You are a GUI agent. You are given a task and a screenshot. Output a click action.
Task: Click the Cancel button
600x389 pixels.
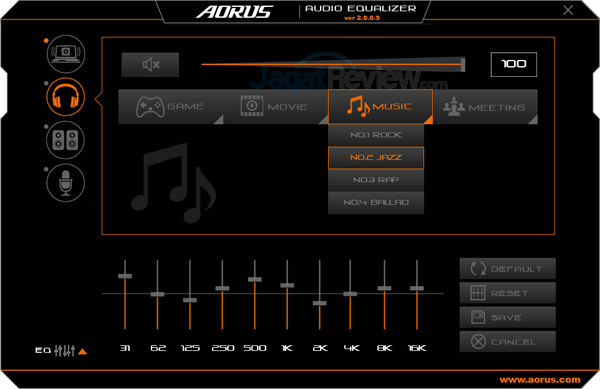(507, 342)
